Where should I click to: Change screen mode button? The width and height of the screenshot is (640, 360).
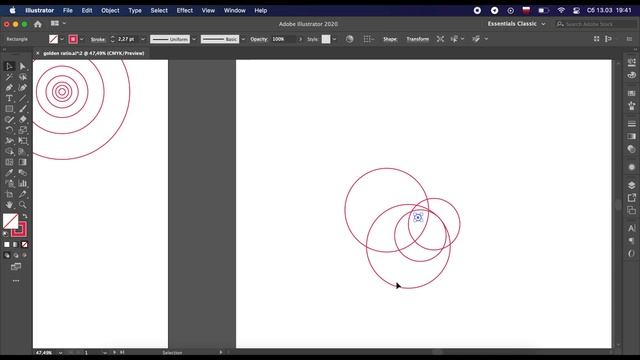coord(16,267)
